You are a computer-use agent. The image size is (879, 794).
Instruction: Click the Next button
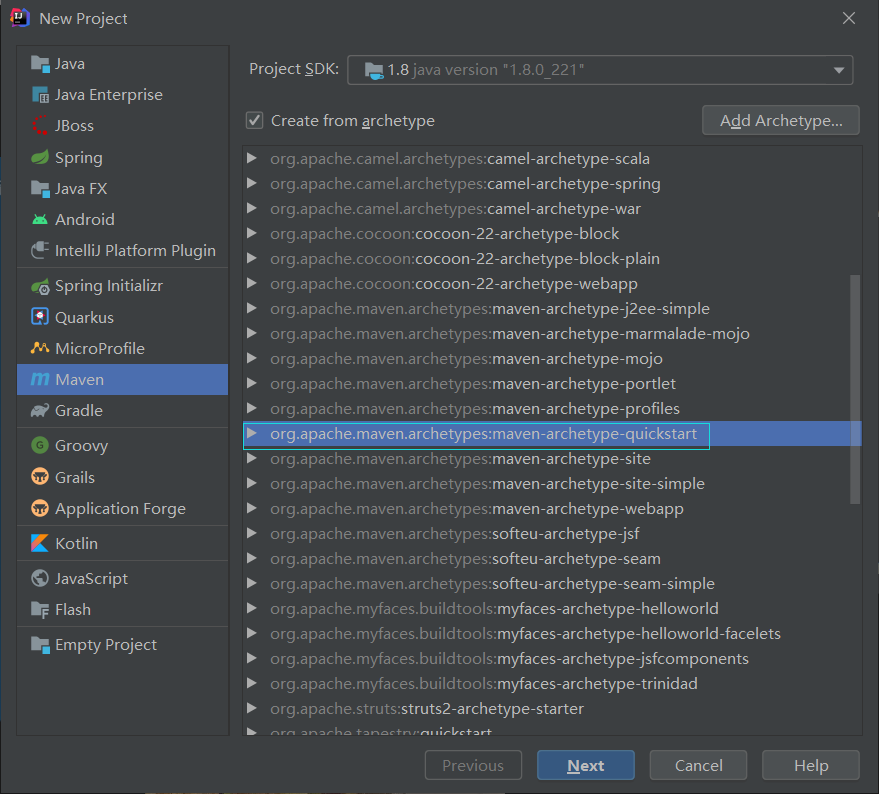coord(586,765)
